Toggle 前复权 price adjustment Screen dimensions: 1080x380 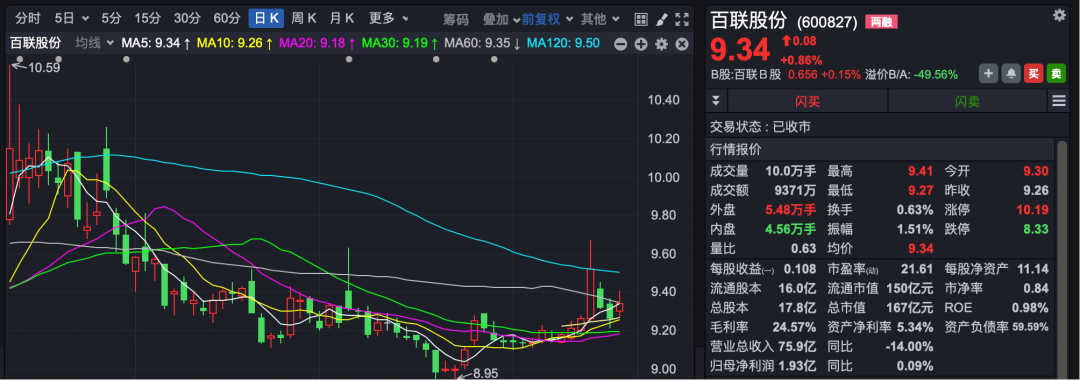[x=541, y=19]
